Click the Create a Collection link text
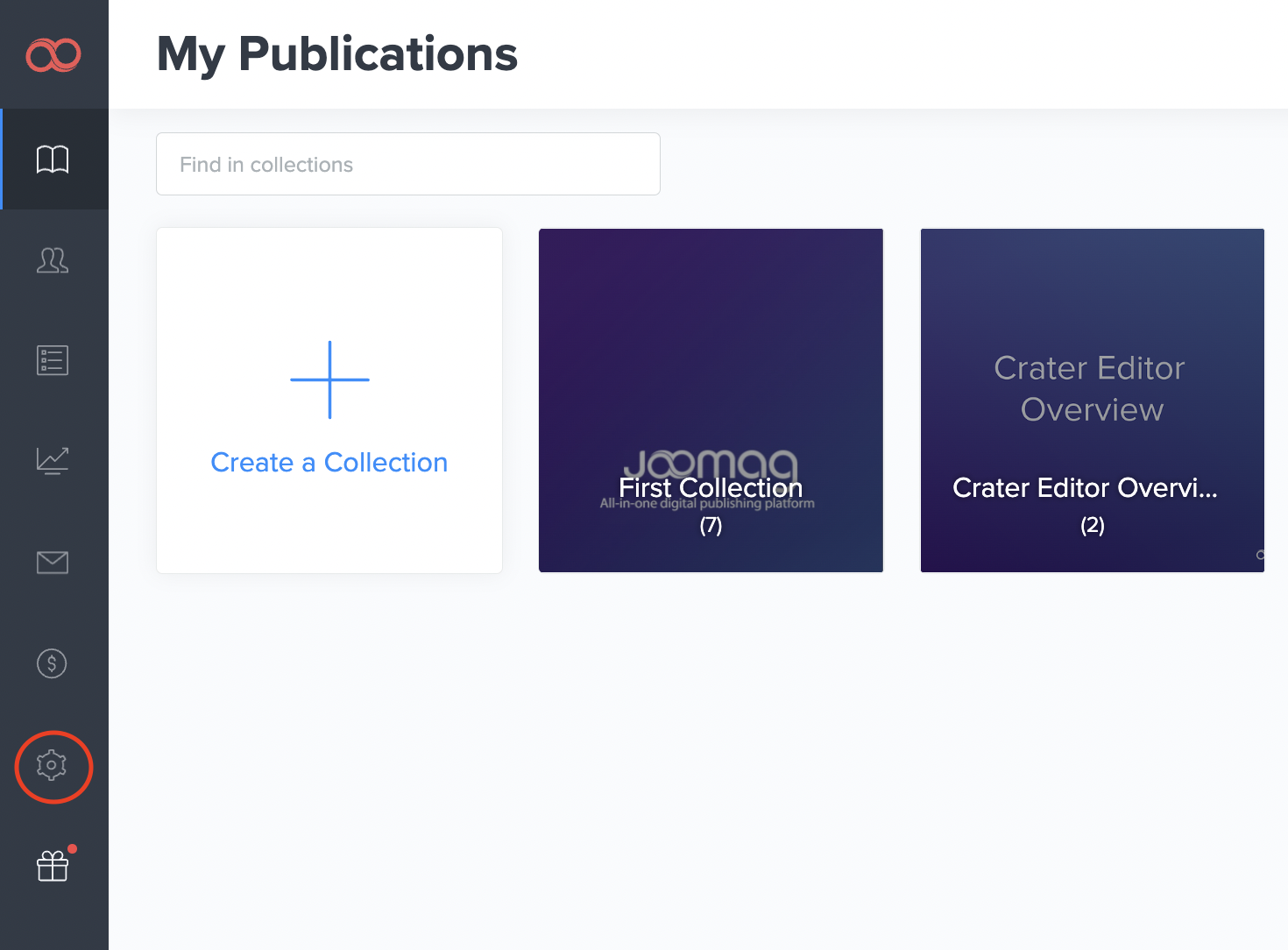Image resolution: width=1288 pixels, height=950 pixels. click(329, 463)
